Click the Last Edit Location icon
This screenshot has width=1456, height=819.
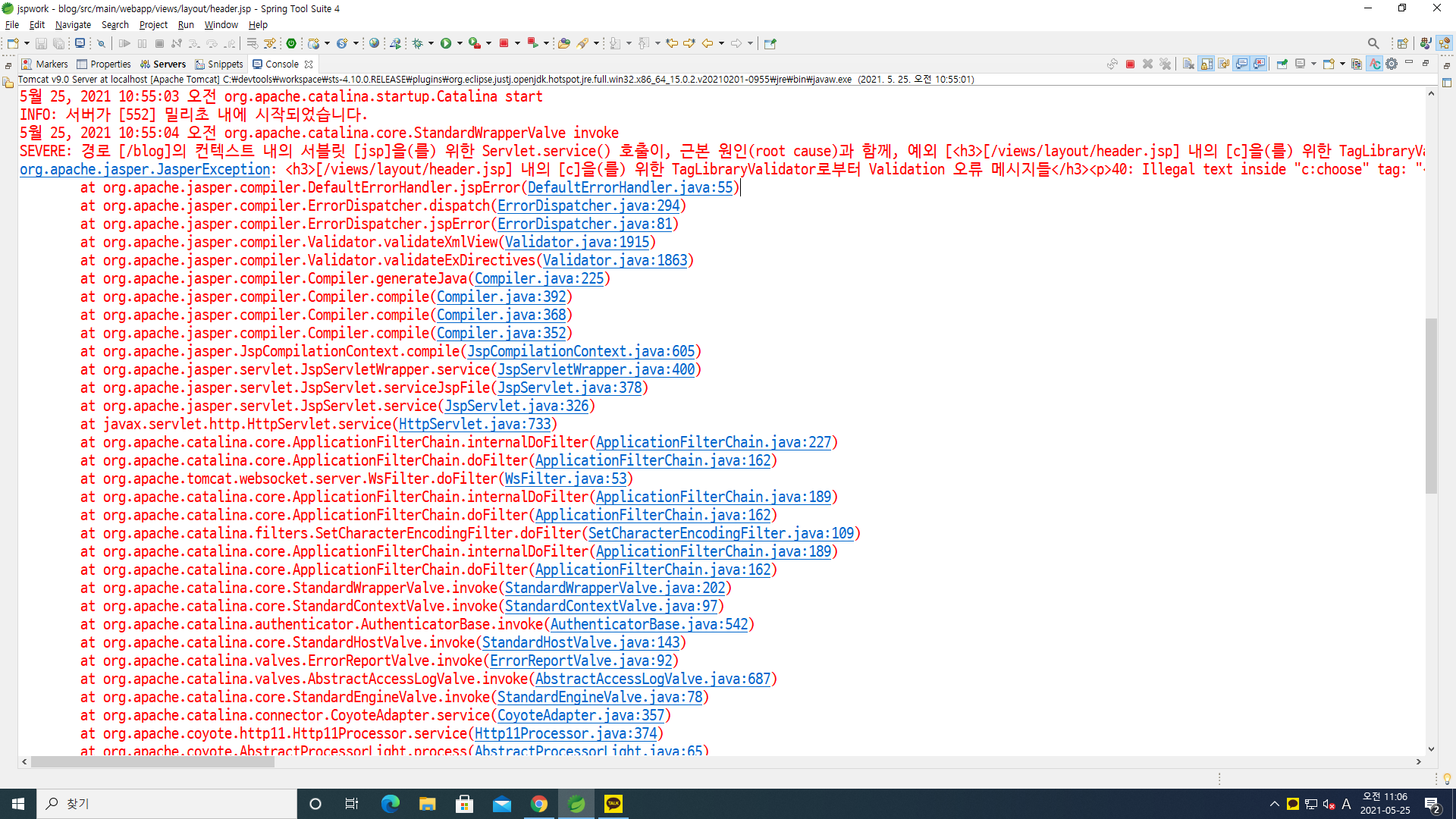pos(672,43)
